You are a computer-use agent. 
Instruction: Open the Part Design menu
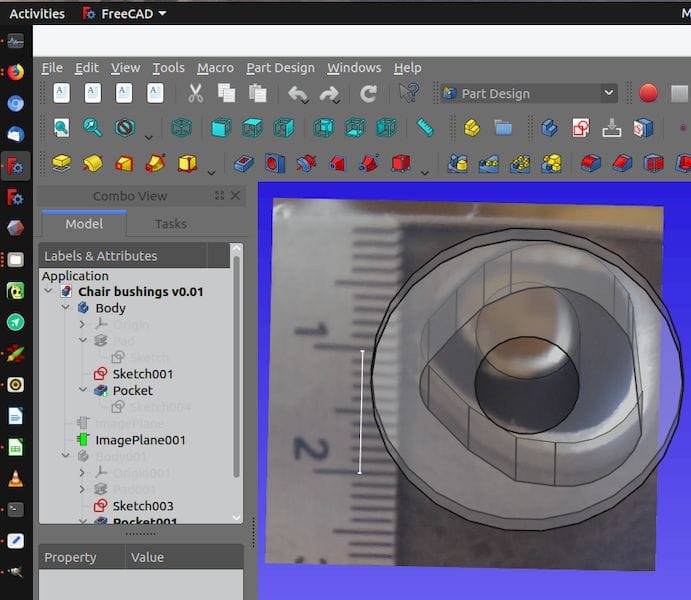point(280,68)
